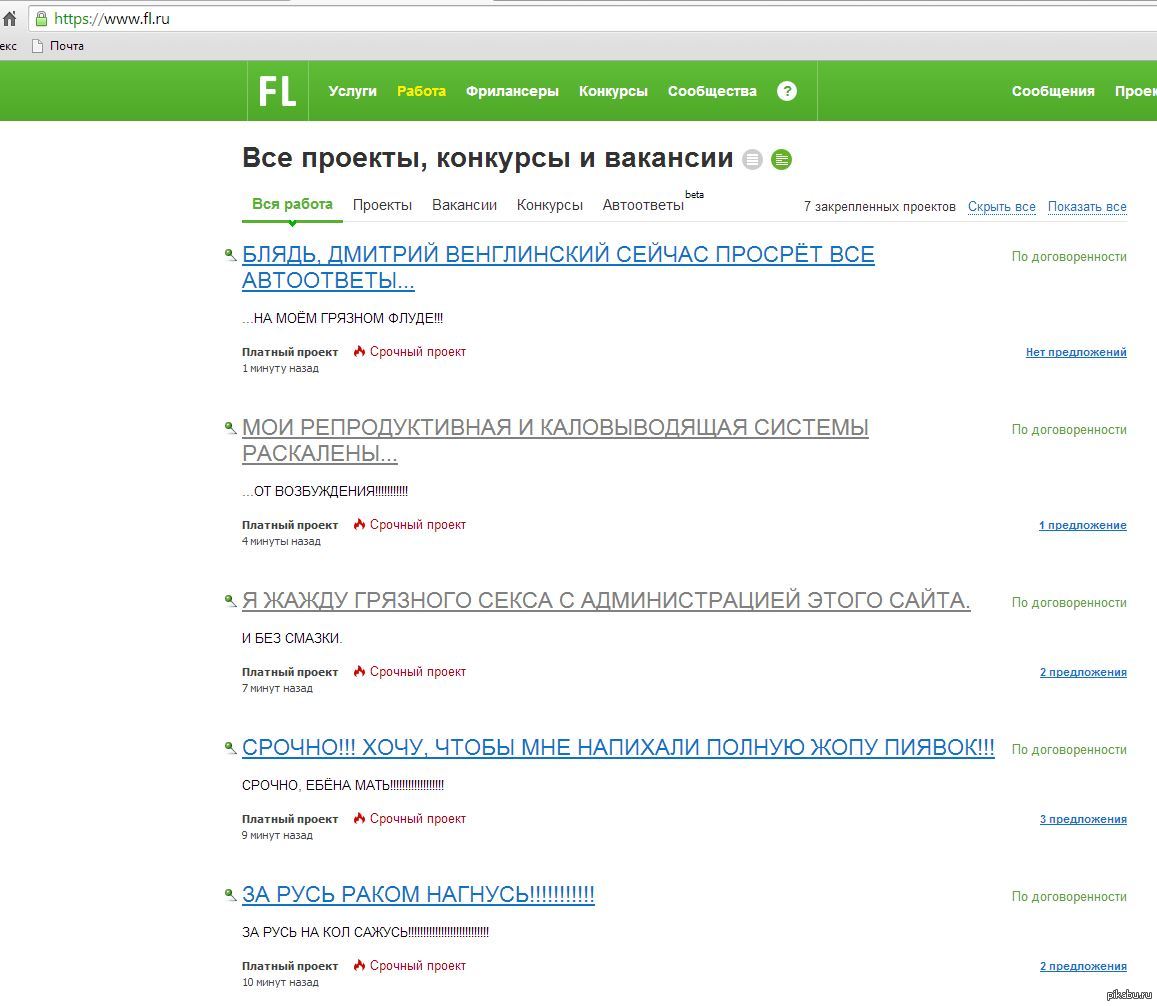
Task: Open the Работа menu item
Action: [x=421, y=91]
